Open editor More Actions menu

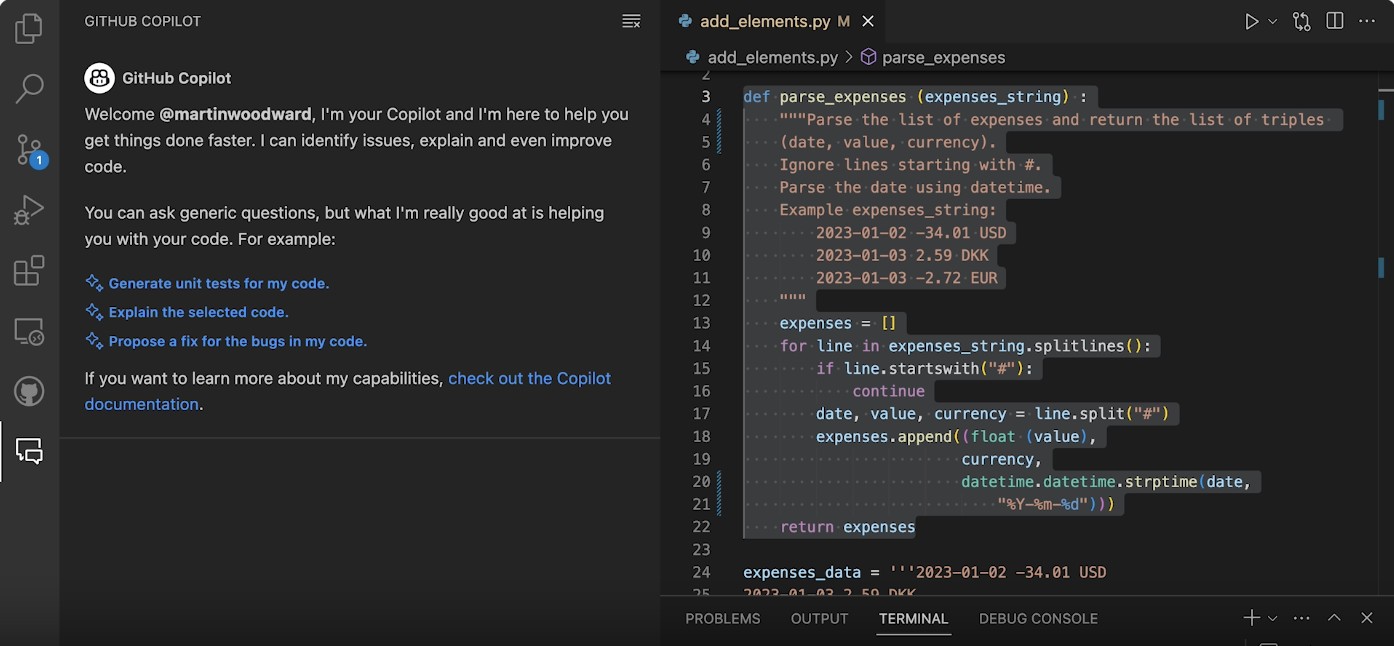point(1368,21)
